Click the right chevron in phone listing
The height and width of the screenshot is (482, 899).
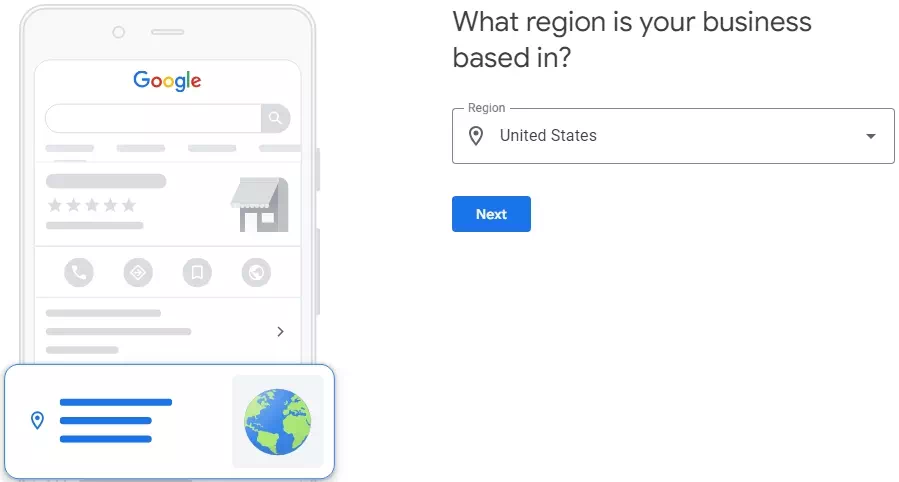(x=280, y=331)
